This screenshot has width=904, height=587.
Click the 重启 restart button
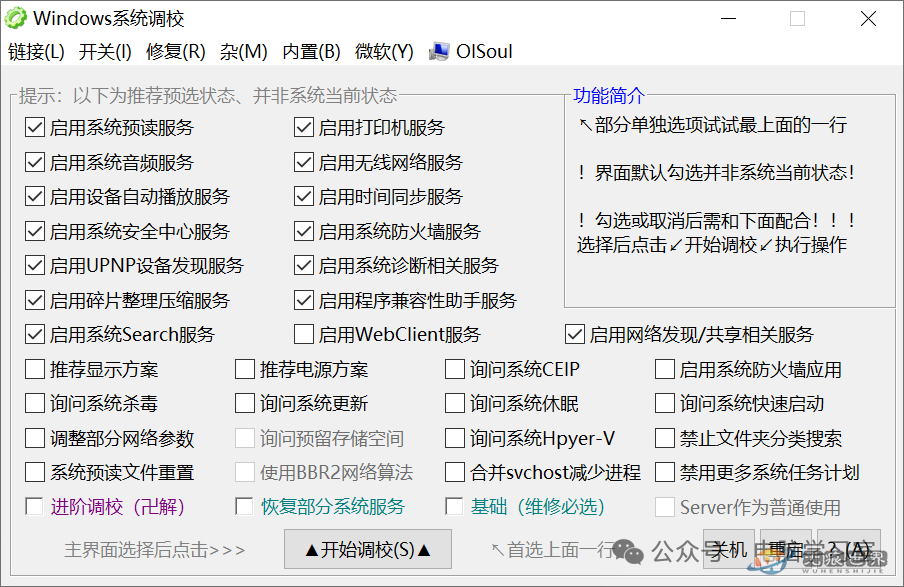point(785,549)
